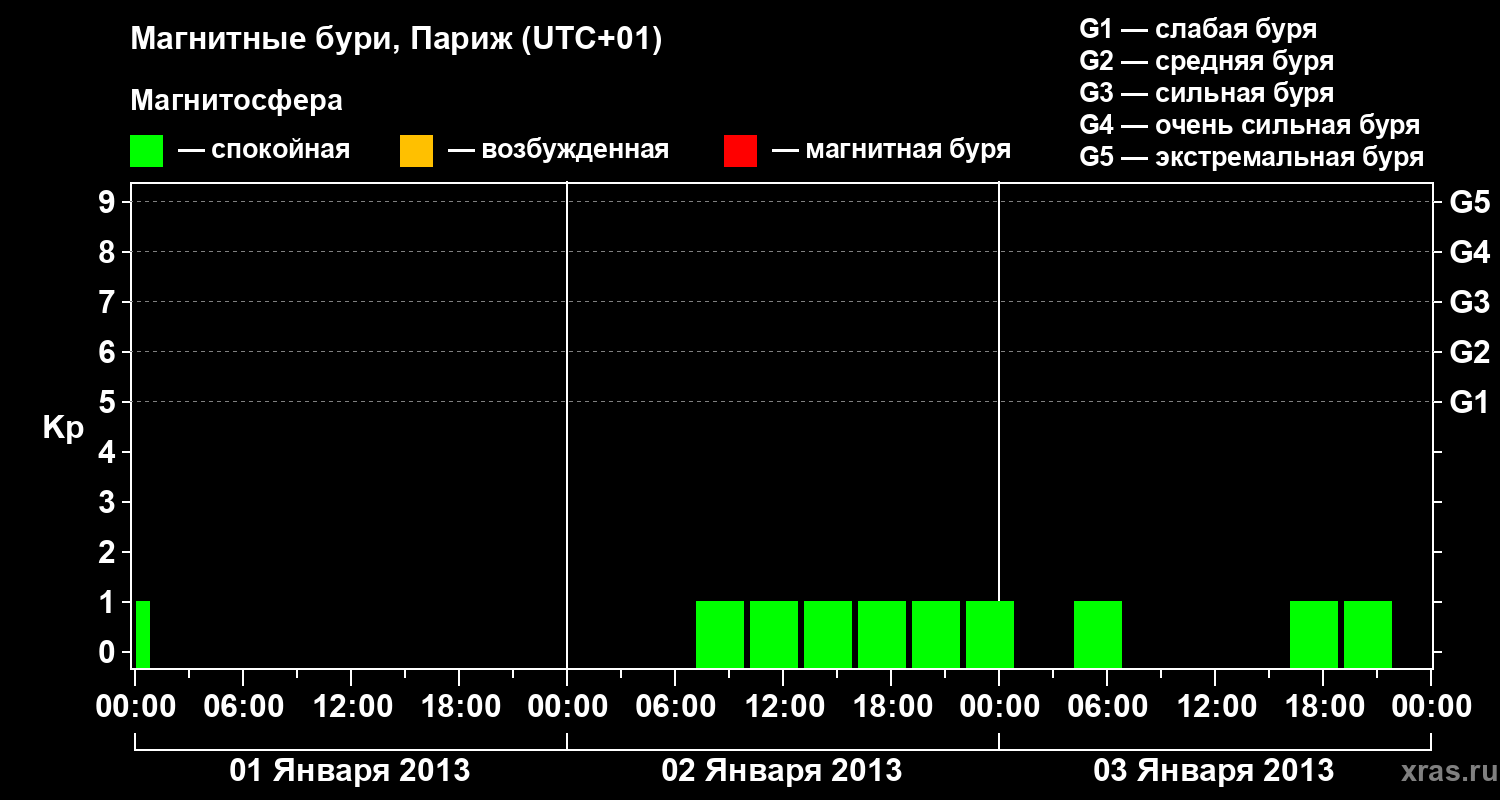Screen dimensions: 1500x800
Task: Click the 'Kp' axis label
Action: click(x=63, y=427)
